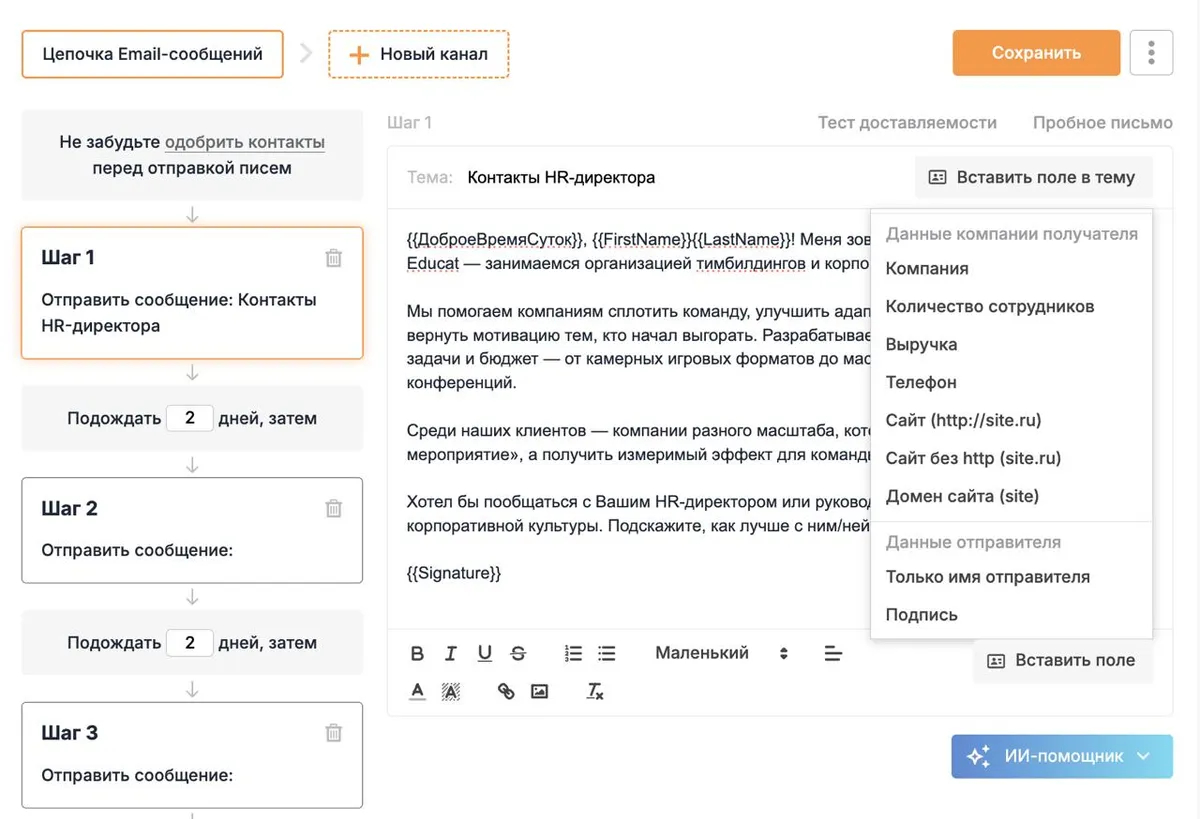The width and height of the screenshot is (1200, 819).
Task: Pick Выручка in the field list
Action: coord(921,345)
